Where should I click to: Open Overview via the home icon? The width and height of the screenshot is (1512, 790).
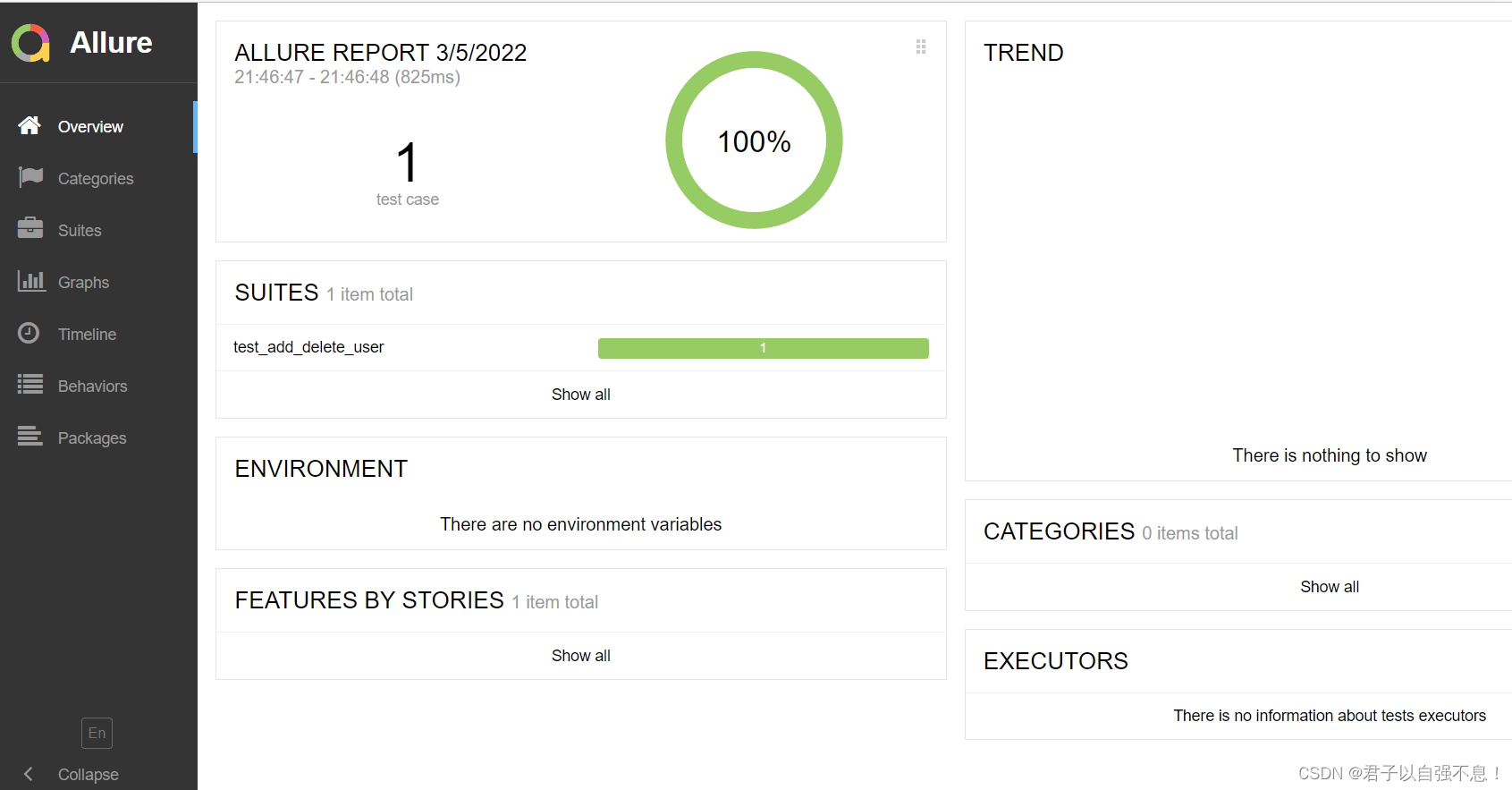pos(30,125)
